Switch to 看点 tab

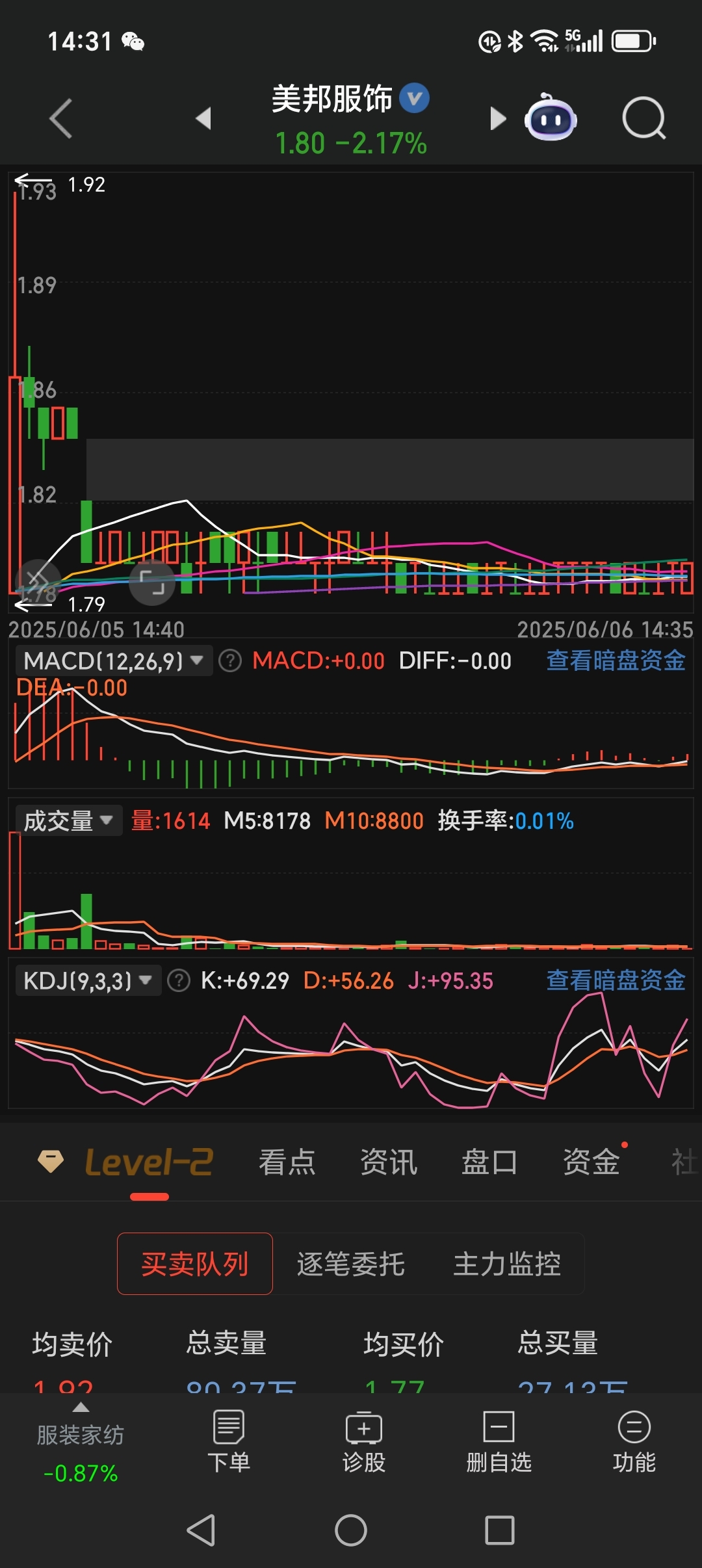tap(287, 1162)
